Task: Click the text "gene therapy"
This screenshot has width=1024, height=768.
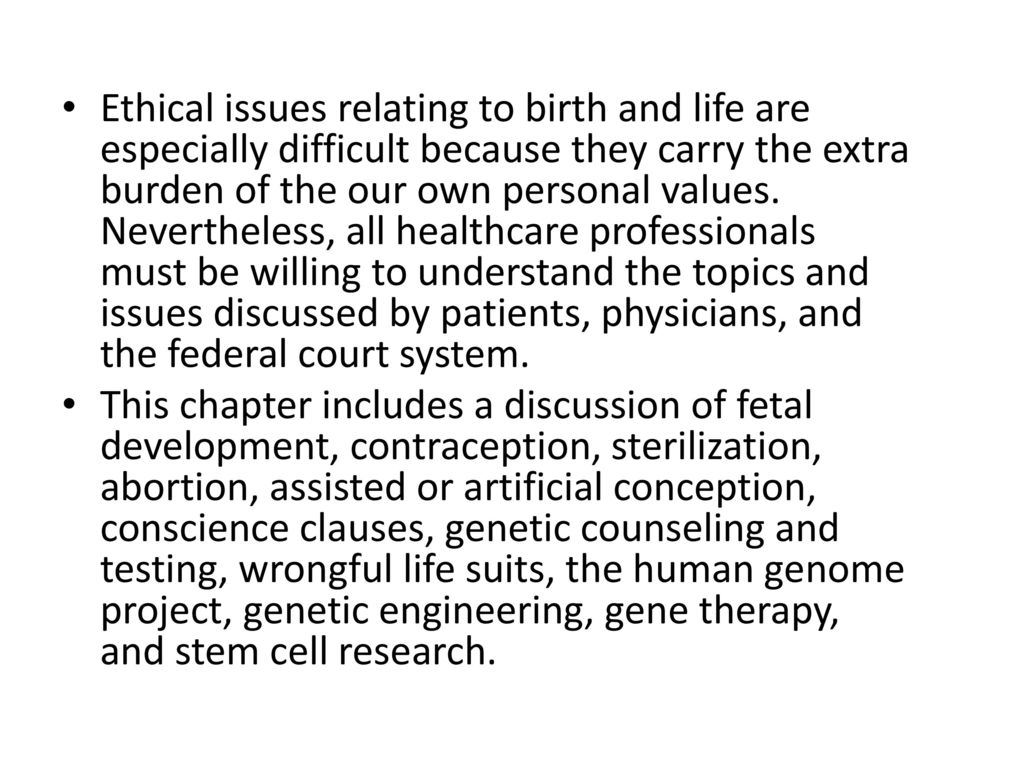Action: pos(716,611)
